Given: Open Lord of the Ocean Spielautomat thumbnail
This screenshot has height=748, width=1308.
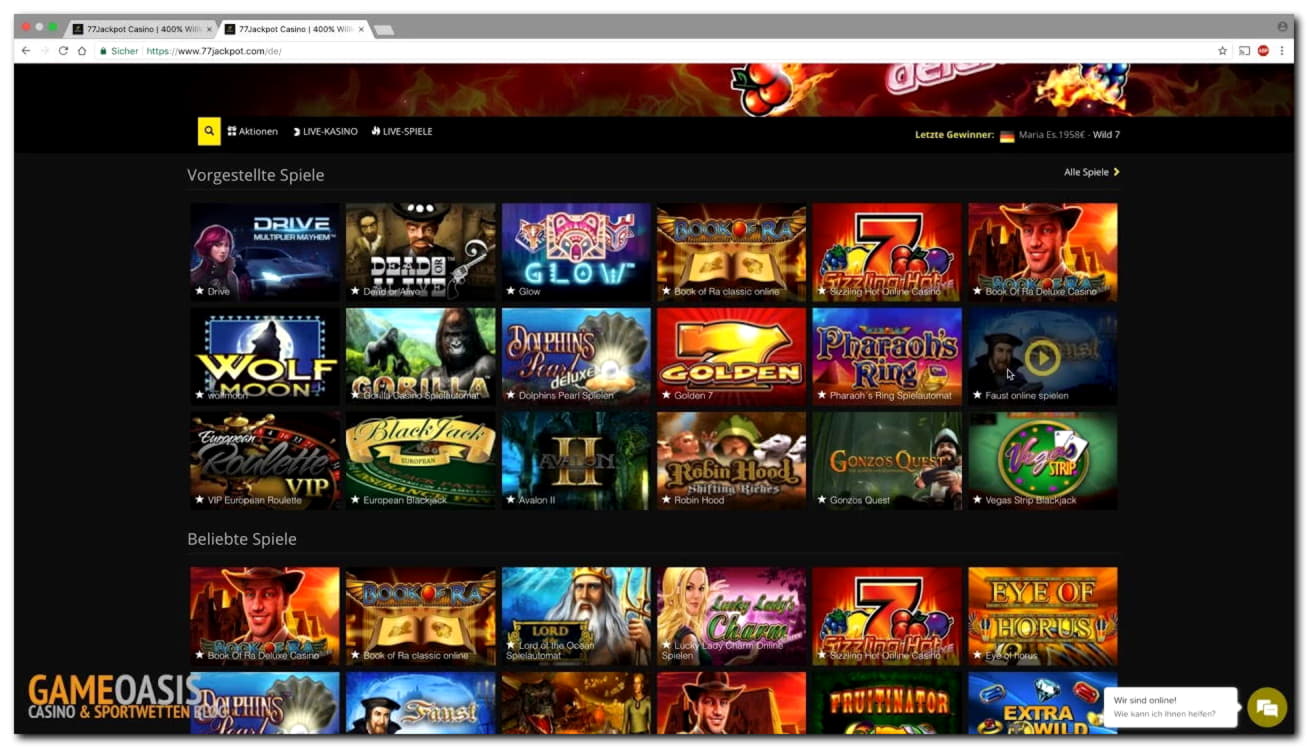Looking at the screenshot, I should click(576, 616).
